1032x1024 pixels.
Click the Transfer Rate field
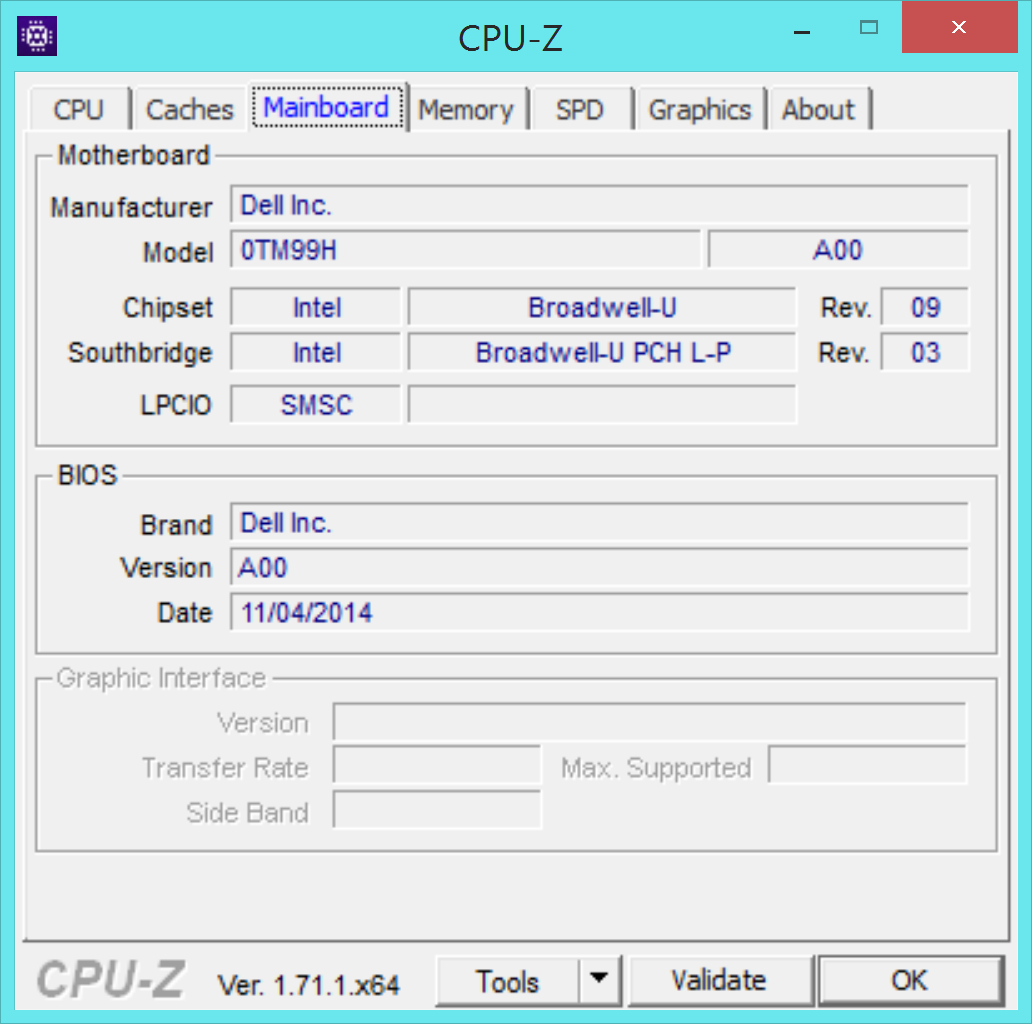pyautogui.click(x=437, y=765)
